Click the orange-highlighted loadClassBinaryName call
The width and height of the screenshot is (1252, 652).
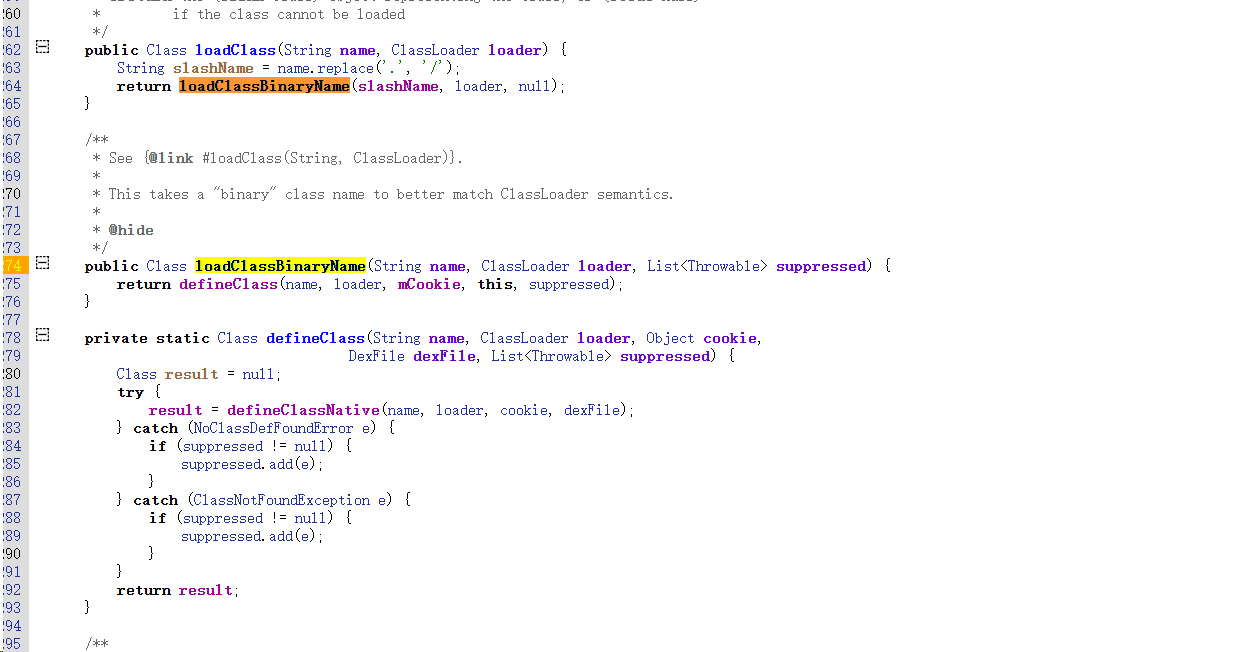pyautogui.click(x=264, y=86)
